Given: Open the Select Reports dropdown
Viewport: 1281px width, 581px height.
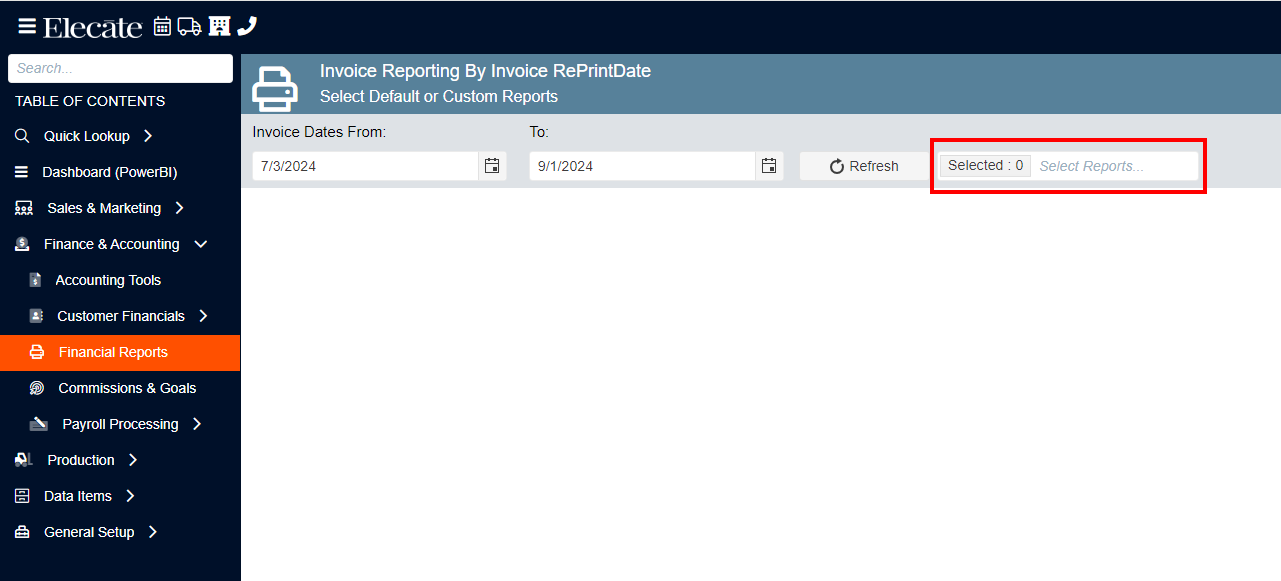Looking at the screenshot, I should [x=1069, y=166].
